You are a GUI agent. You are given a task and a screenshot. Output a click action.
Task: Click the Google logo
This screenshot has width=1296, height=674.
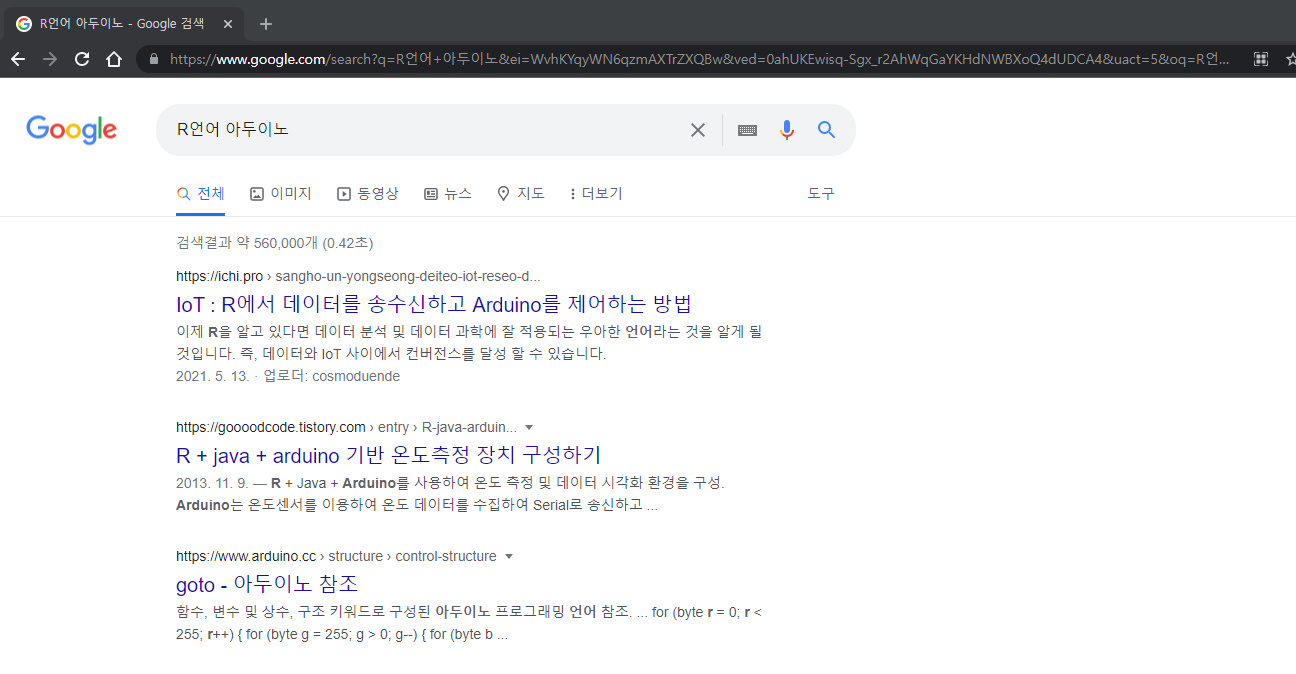tap(71, 130)
